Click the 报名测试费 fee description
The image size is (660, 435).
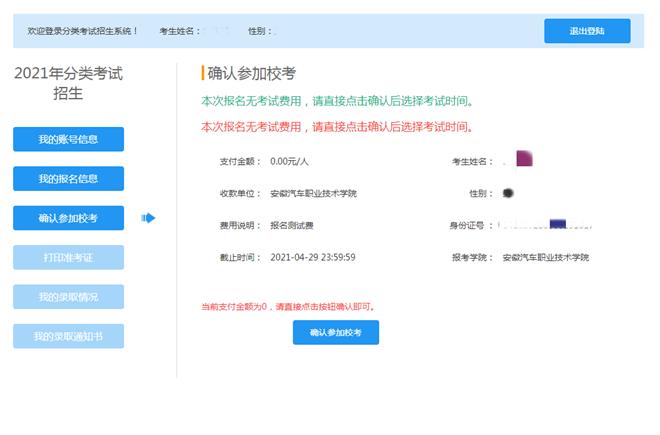[292, 225]
